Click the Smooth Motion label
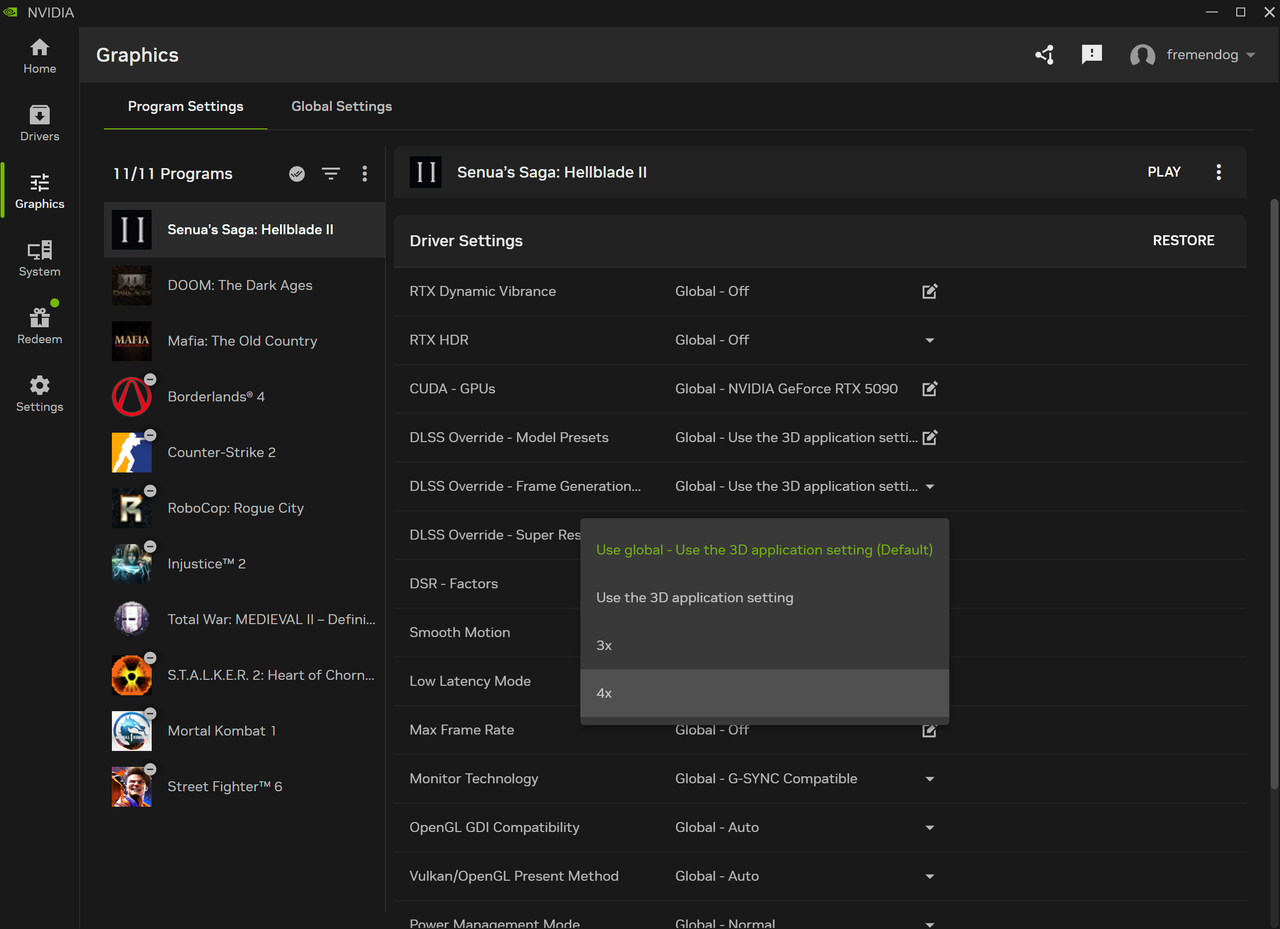This screenshot has width=1280, height=929. pos(460,632)
